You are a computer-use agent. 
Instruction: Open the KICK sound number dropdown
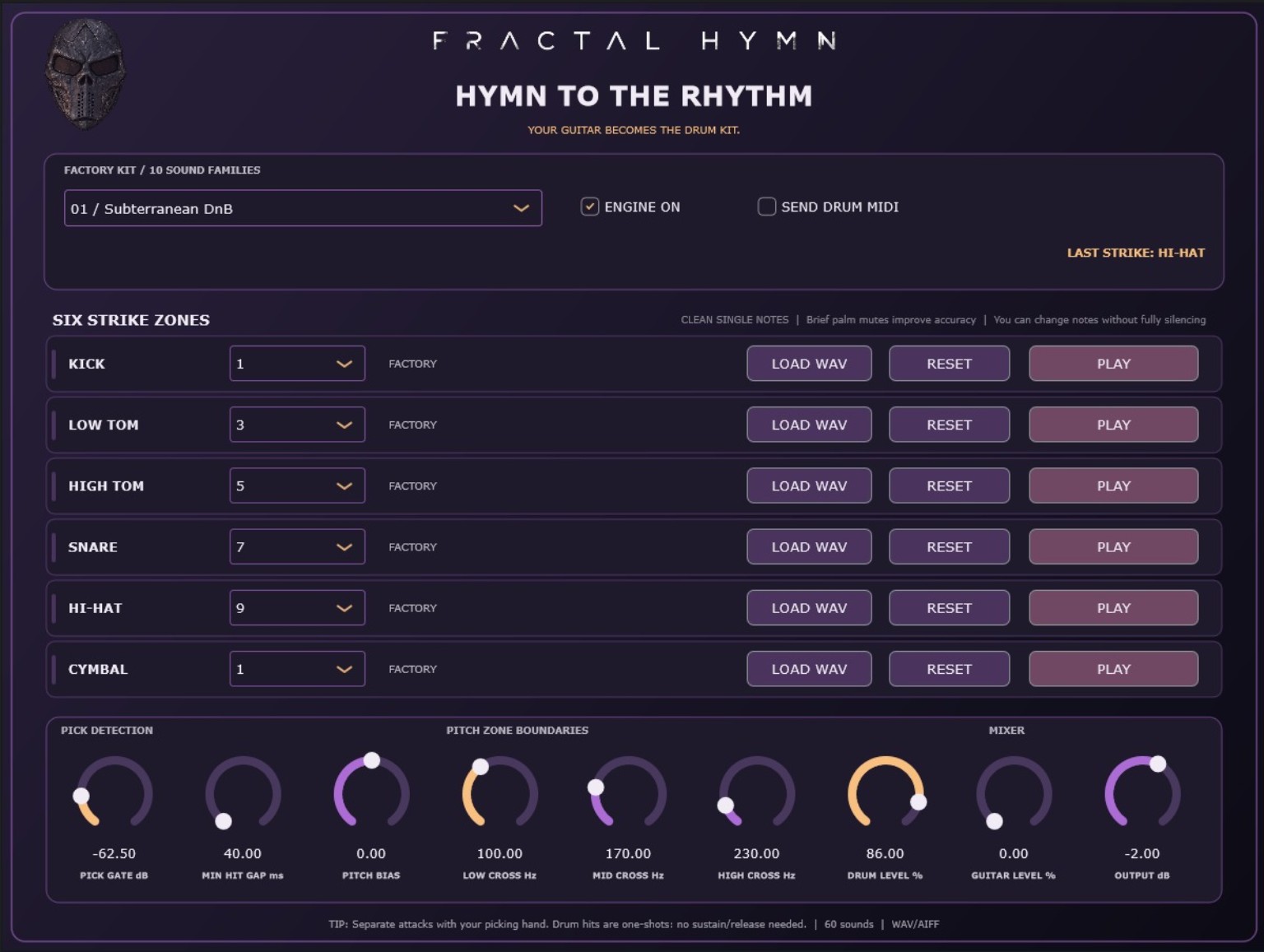point(297,364)
